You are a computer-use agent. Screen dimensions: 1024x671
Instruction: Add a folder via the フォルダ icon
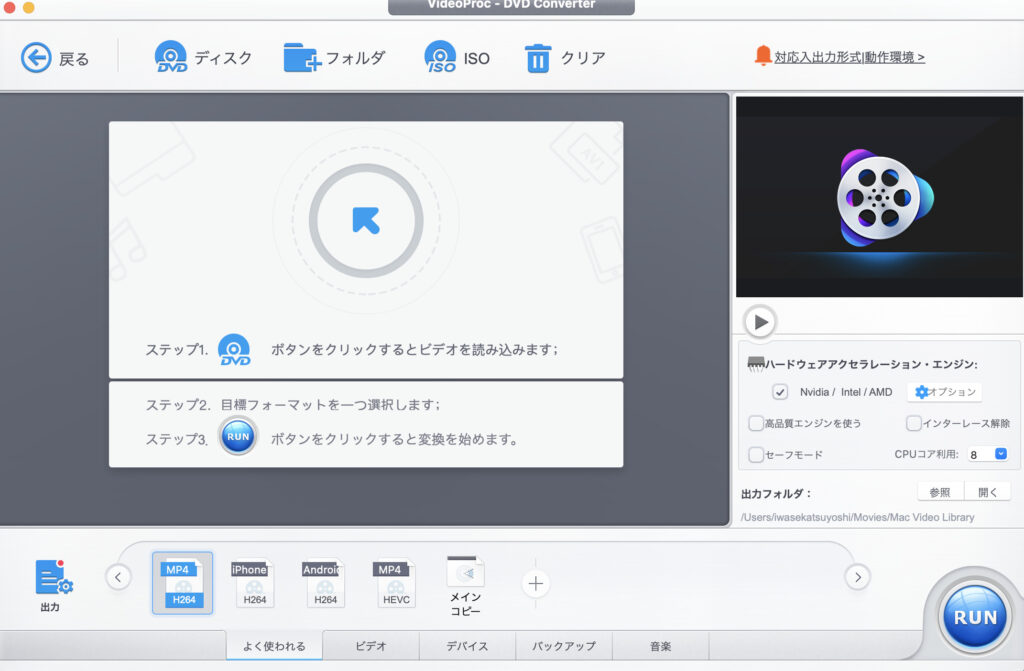point(302,57)
